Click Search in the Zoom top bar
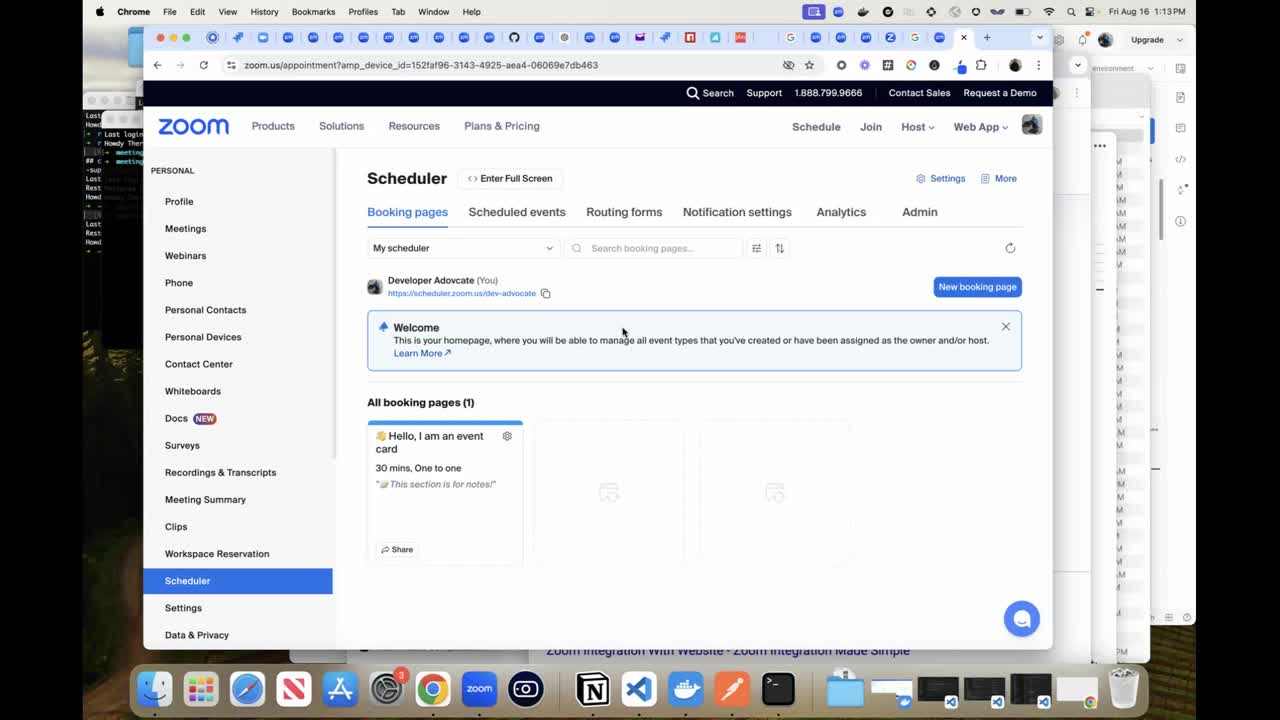The height and width of the screenshot is (720, 1280). [710, 93]
